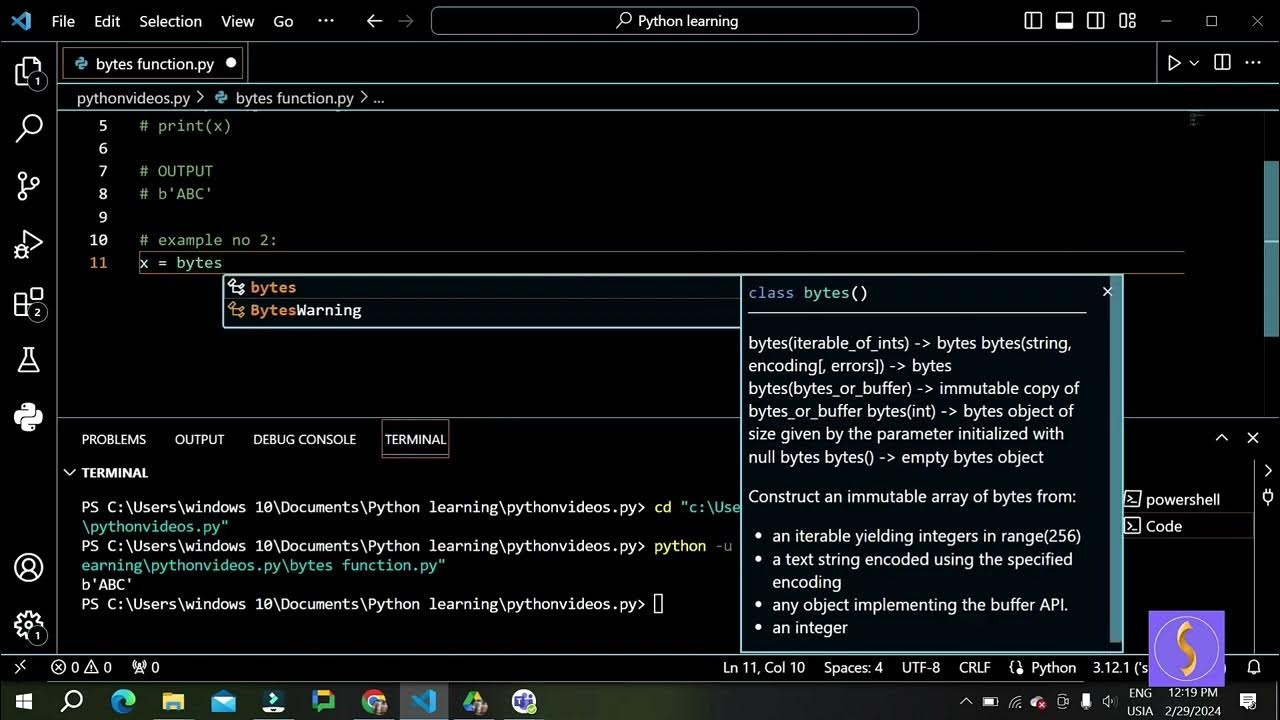Toggle the secondary side bar

1096,21
